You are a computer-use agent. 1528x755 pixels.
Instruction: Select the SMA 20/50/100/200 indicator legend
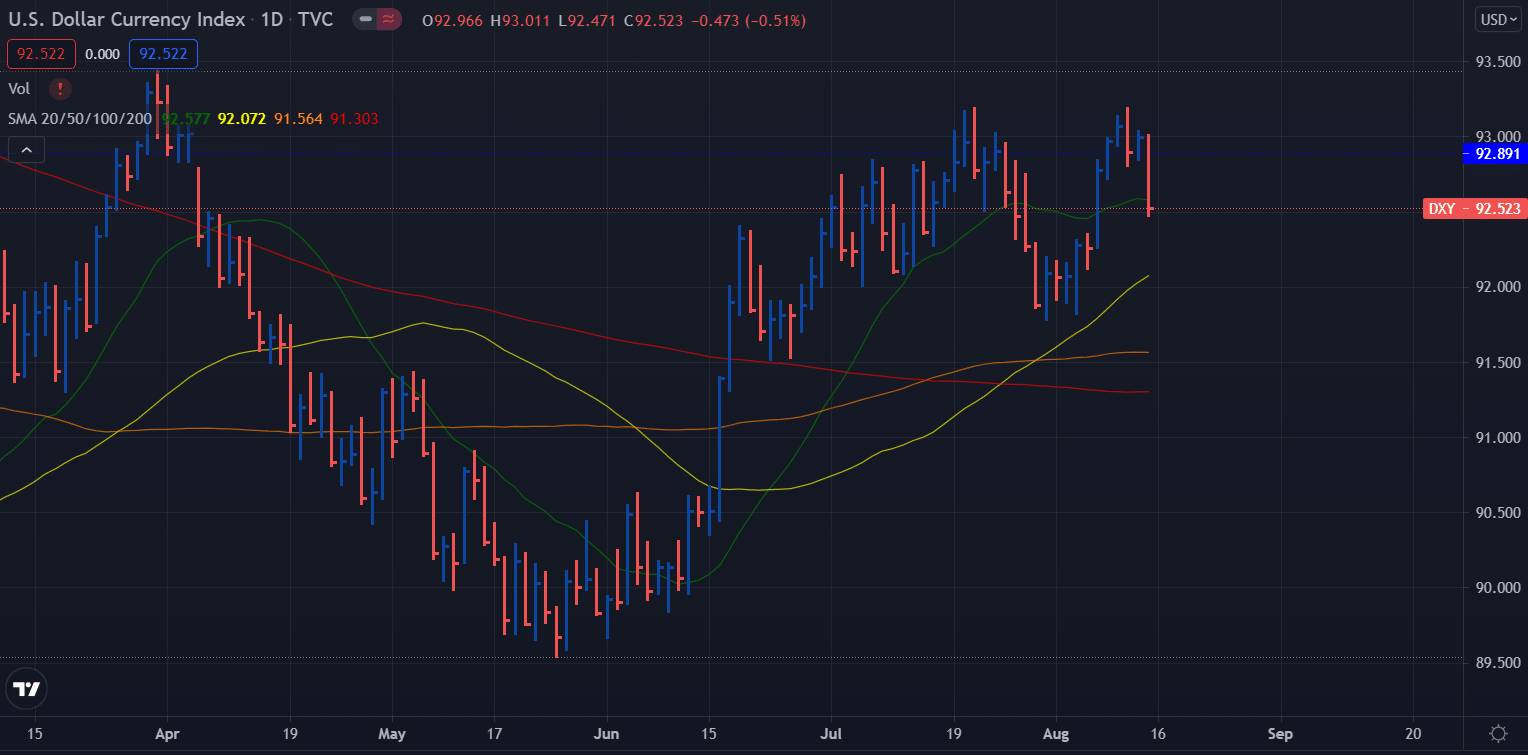(x=80, y=118)
